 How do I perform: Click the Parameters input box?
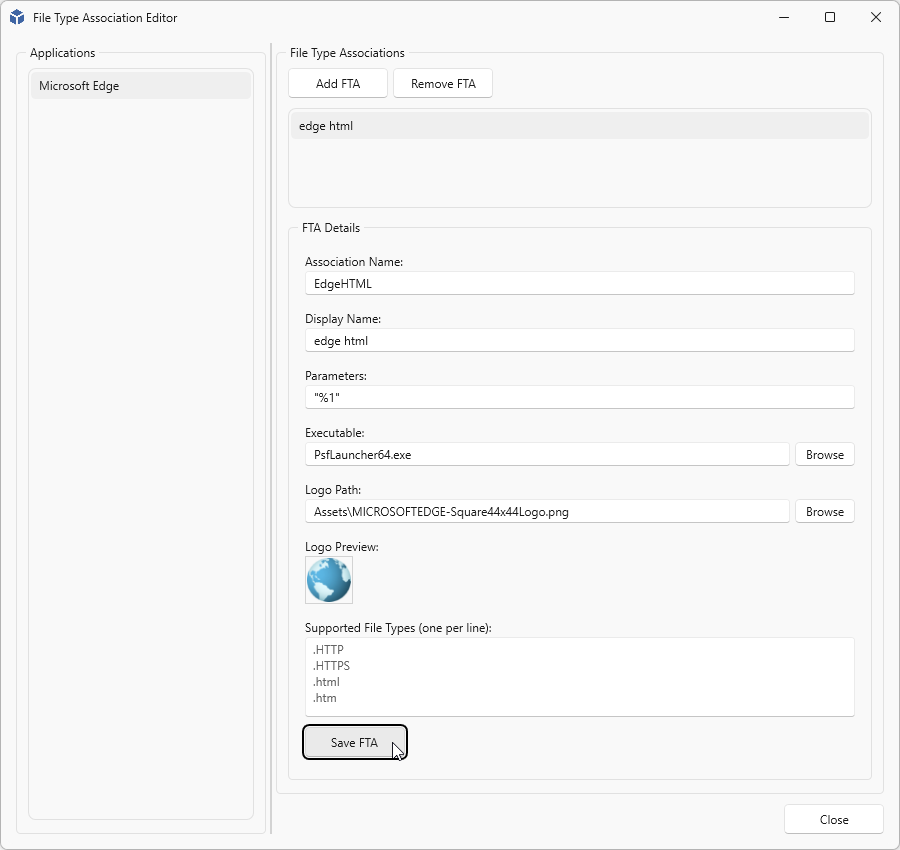point(579,397)
